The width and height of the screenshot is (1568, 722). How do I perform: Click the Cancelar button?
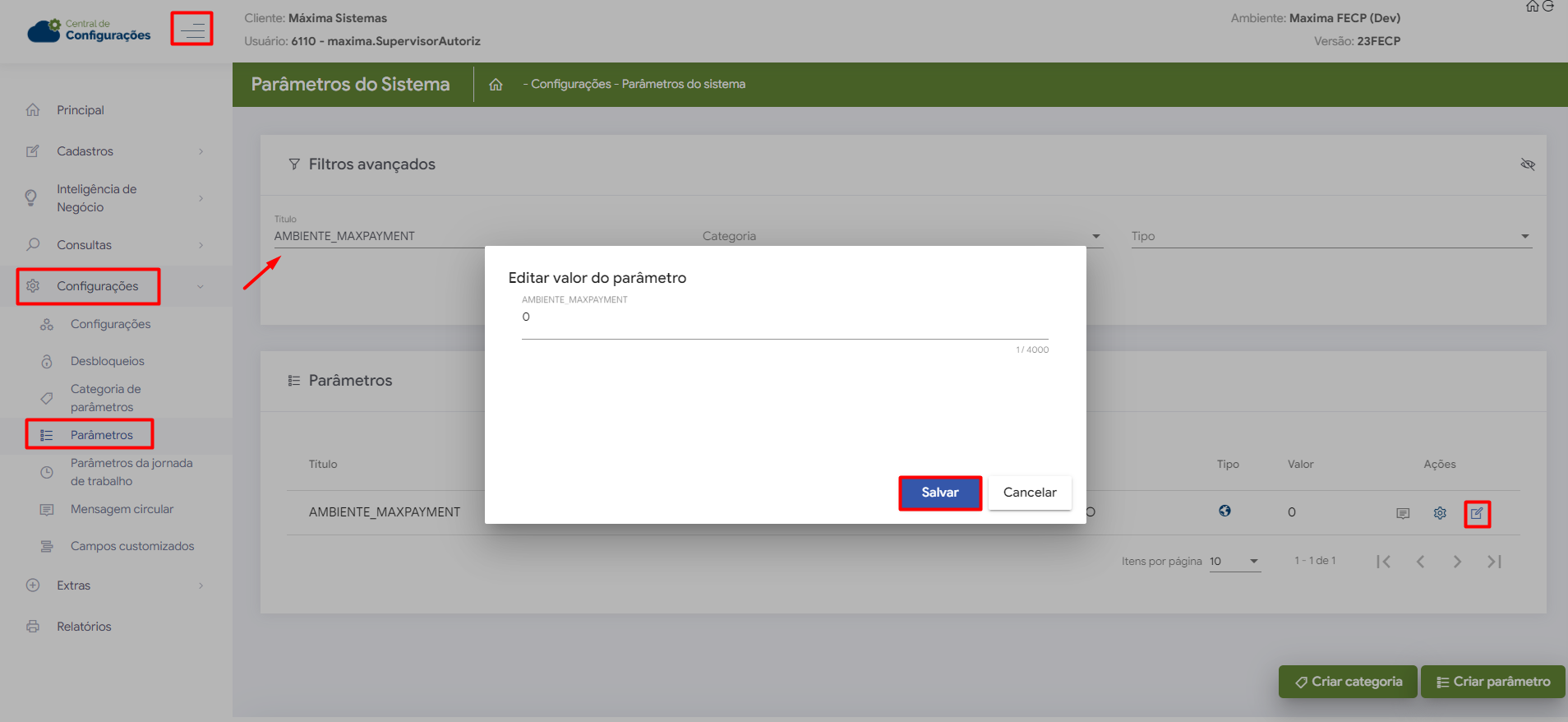click(x=1029, y=493)
